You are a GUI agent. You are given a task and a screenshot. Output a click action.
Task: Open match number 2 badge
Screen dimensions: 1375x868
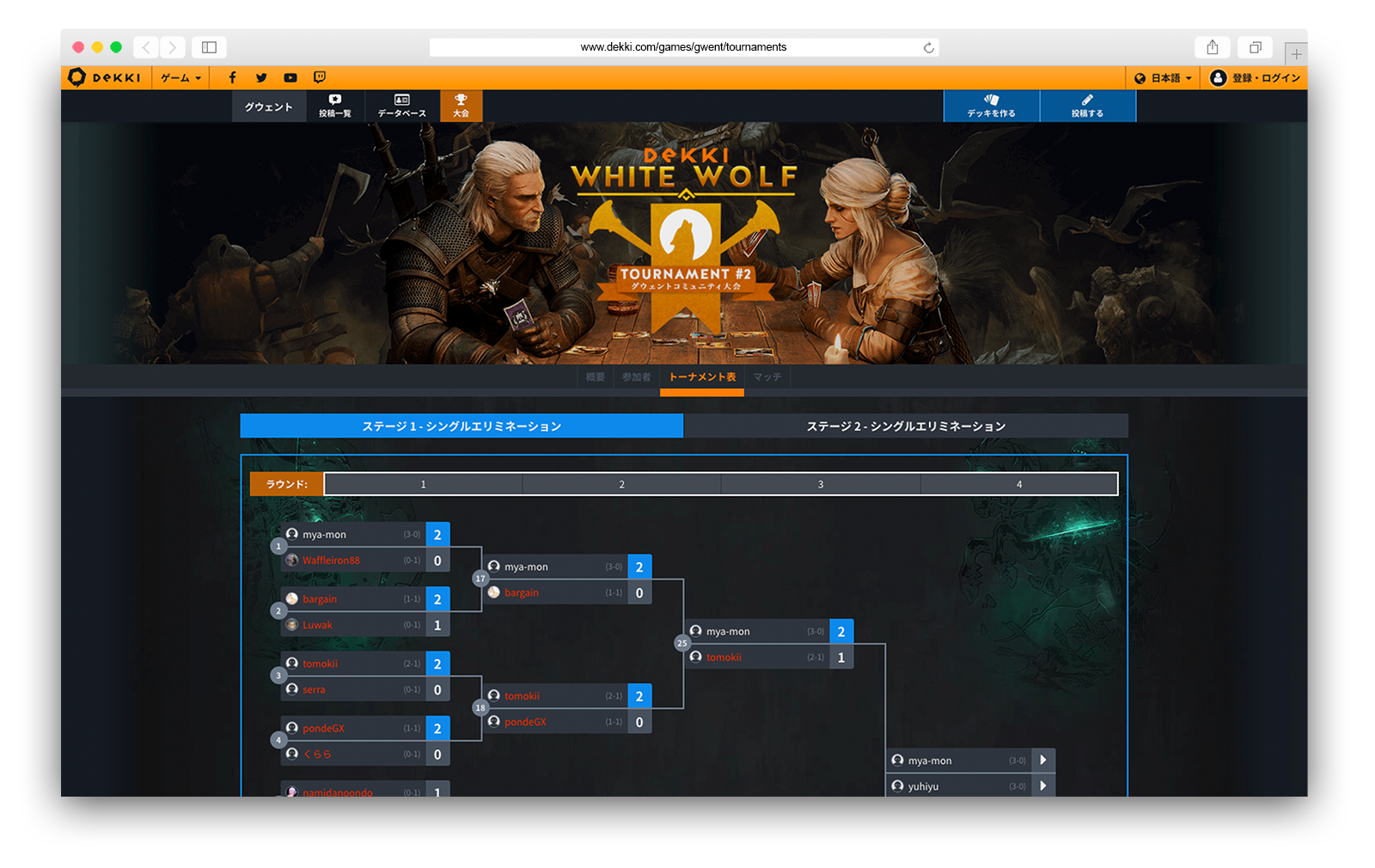click(278, 611)
